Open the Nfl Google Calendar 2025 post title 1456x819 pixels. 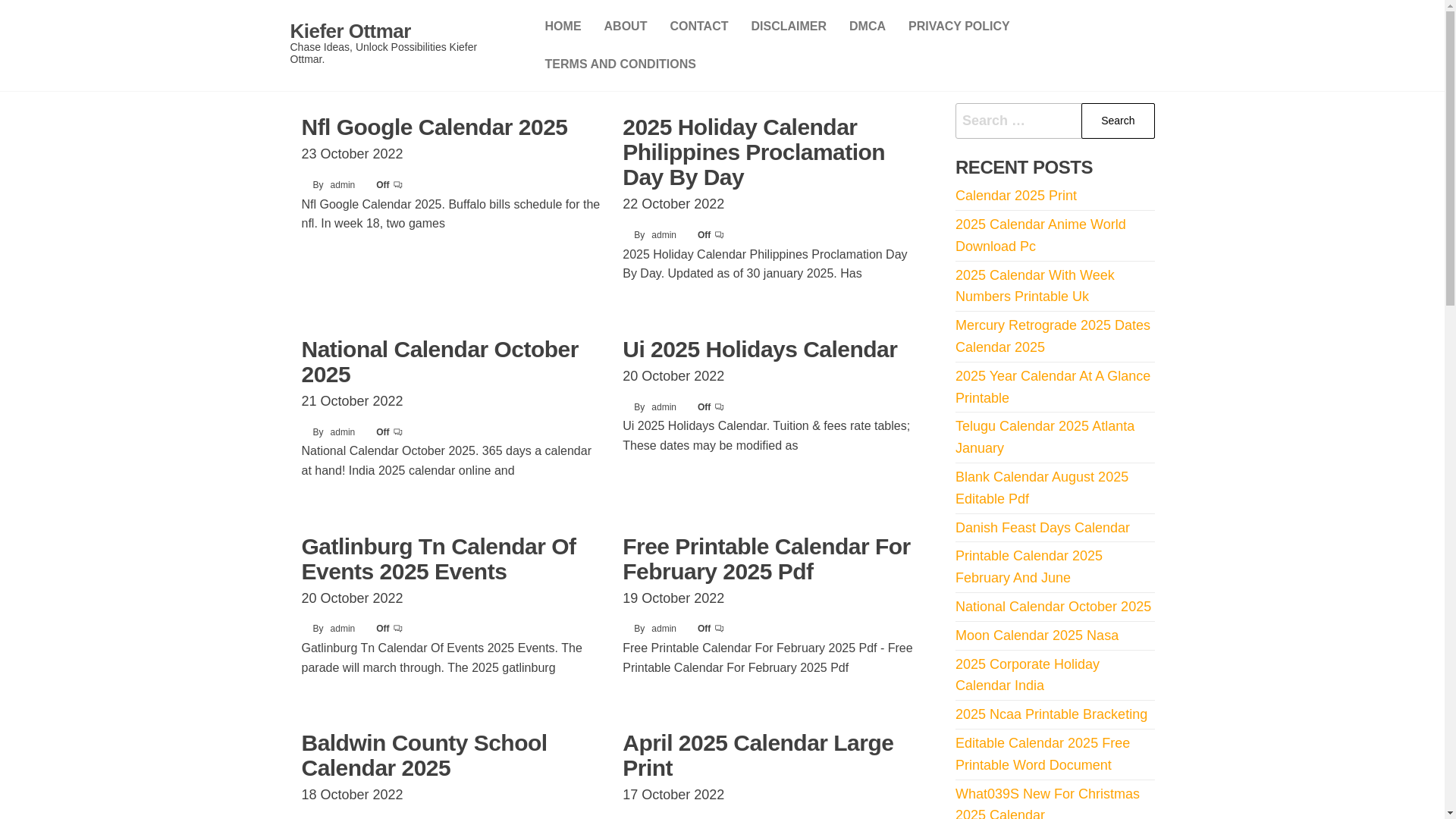click(434, 127)
